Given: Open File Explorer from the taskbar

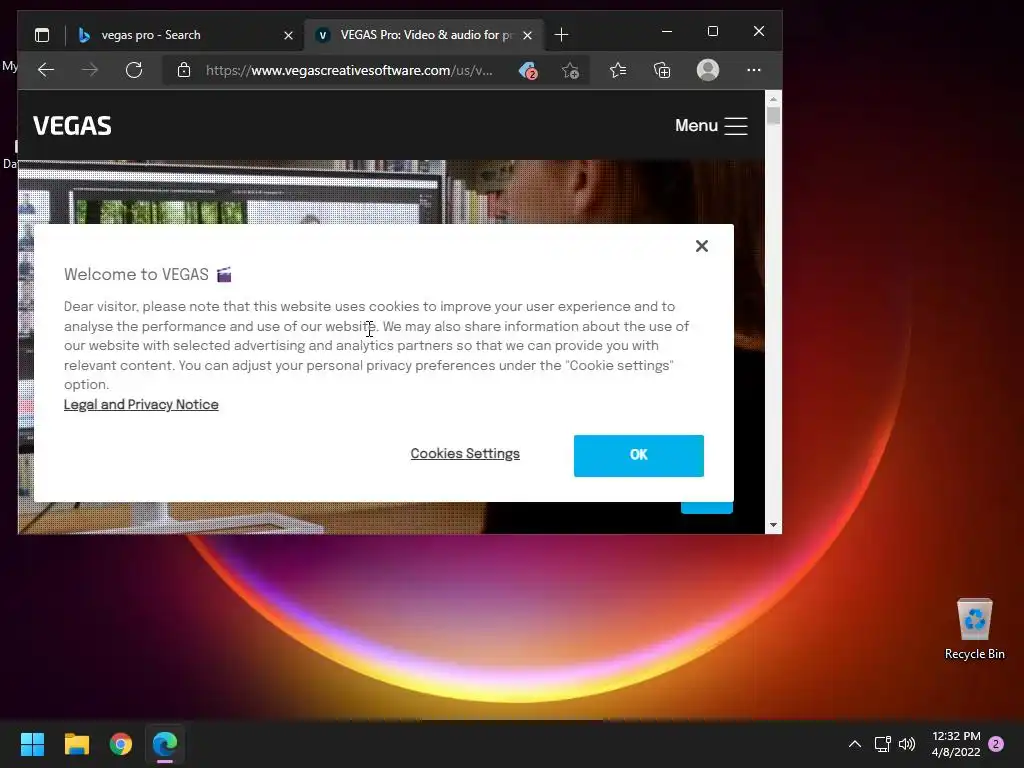Looking at the screenshot, I should [76, 744].
